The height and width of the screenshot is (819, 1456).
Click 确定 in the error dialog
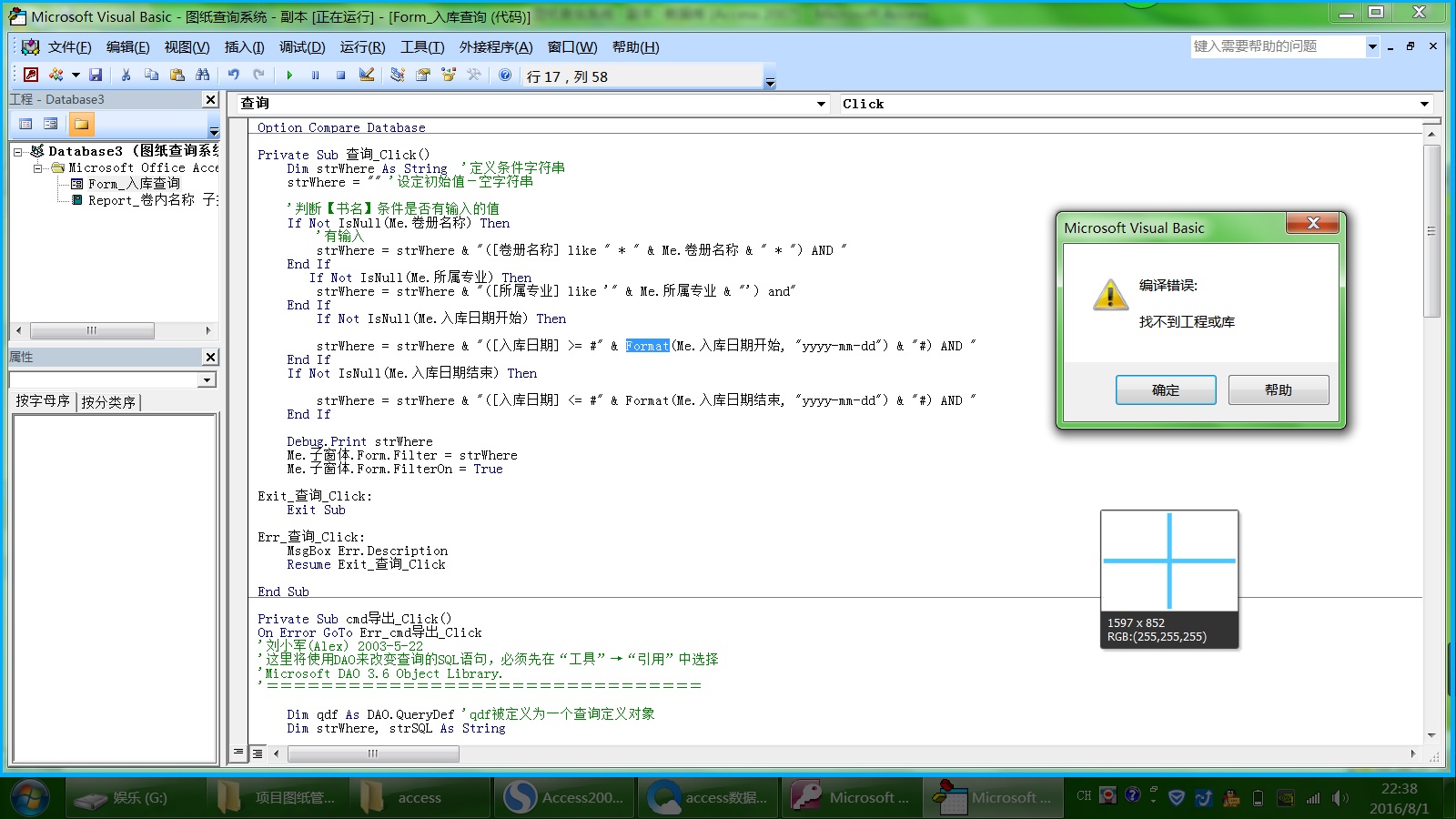1166,390
